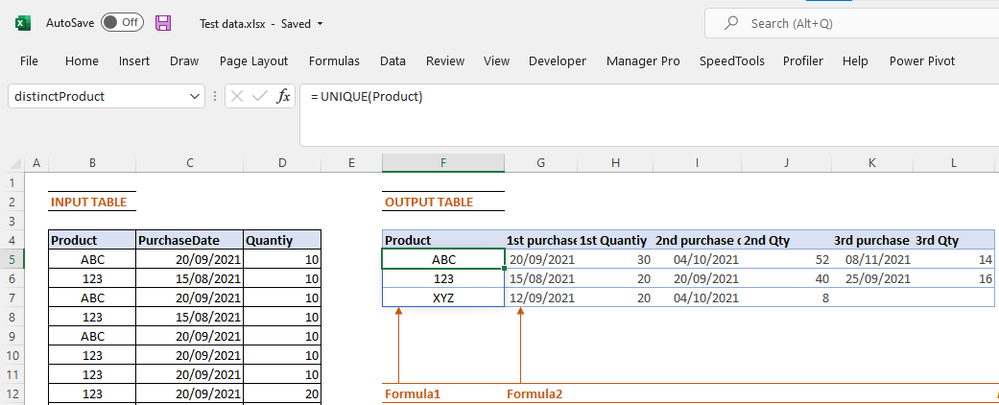Select column E header
Image resolution: width=999 pixels, height=405 pixels.
point(352,164)
